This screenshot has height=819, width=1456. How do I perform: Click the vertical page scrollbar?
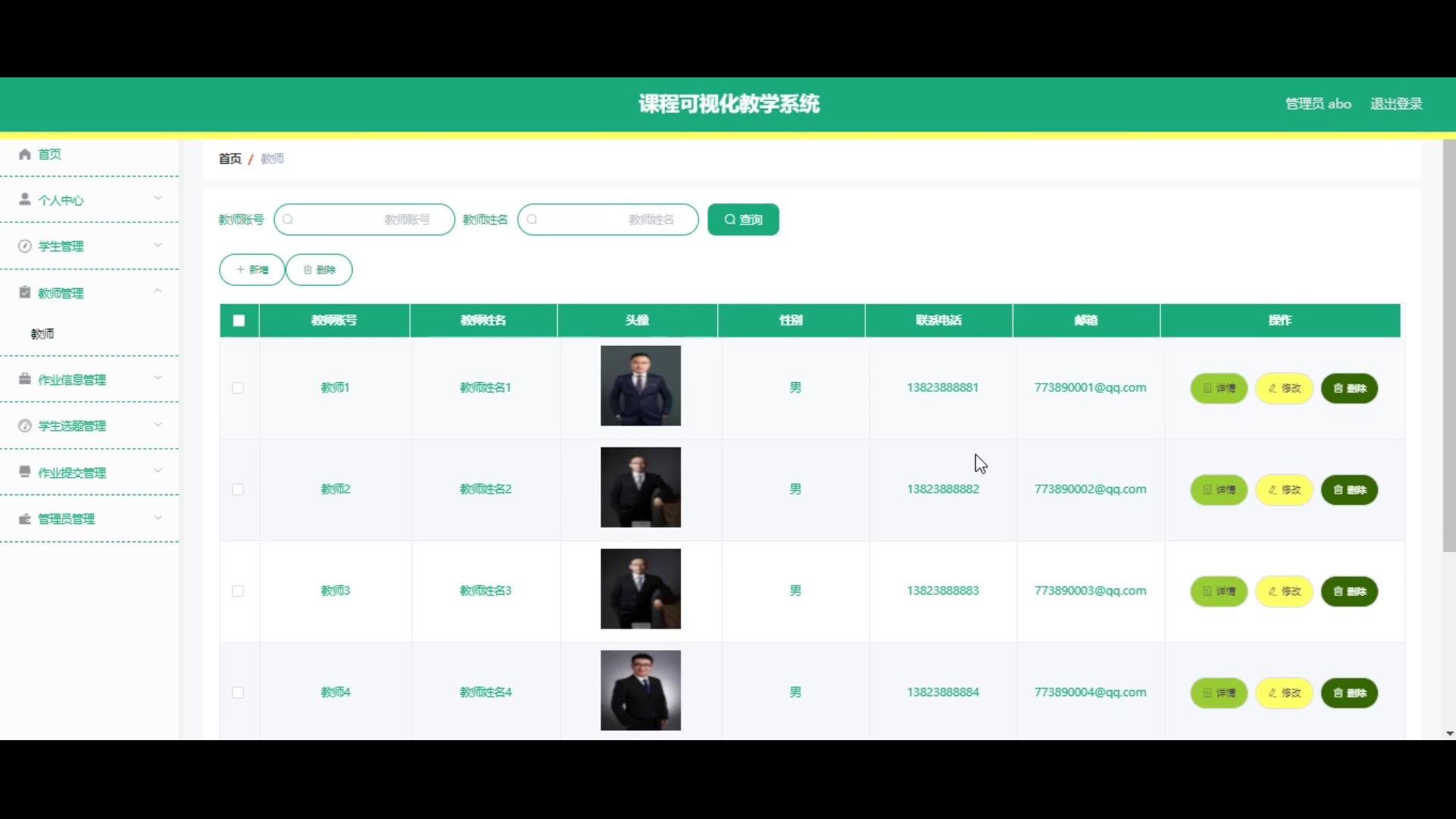pos(1449,346)
